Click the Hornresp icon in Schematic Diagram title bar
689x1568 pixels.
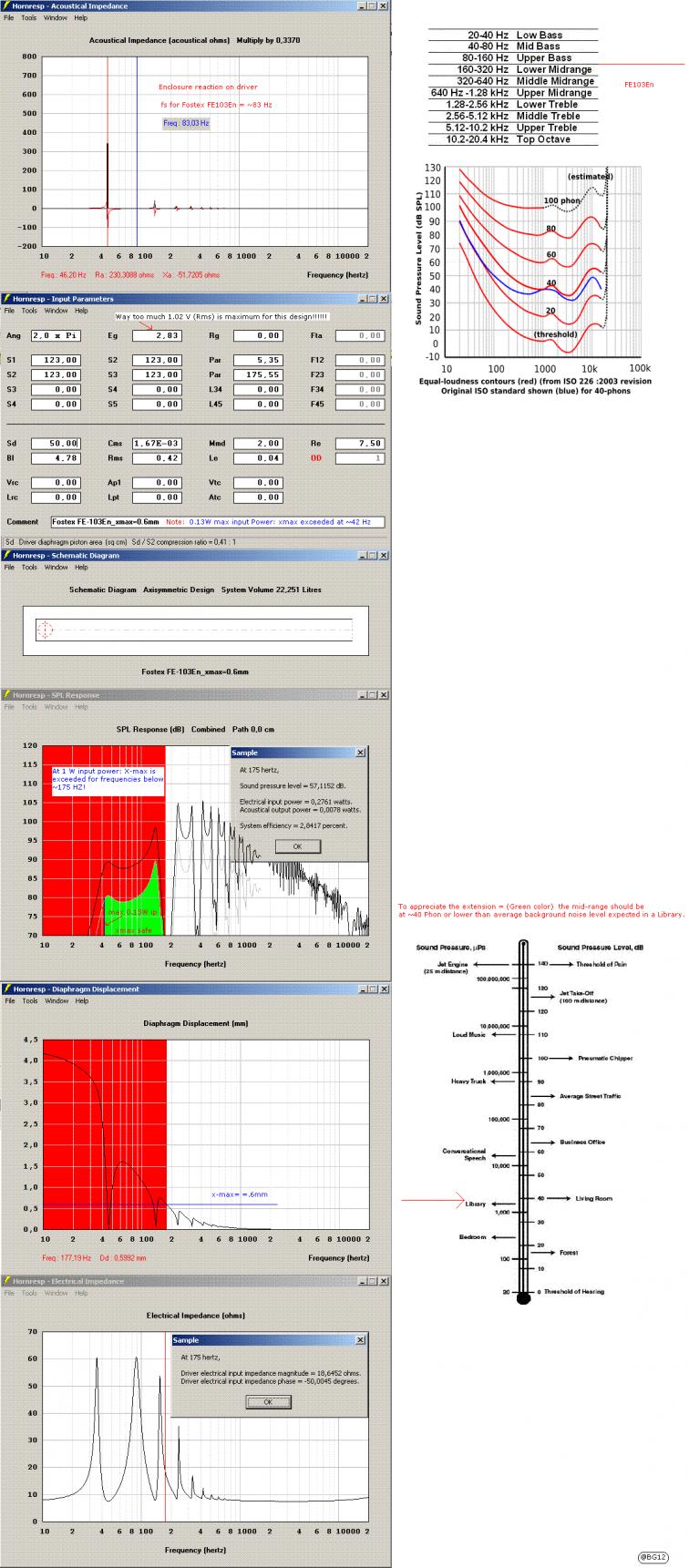point(6,555)
